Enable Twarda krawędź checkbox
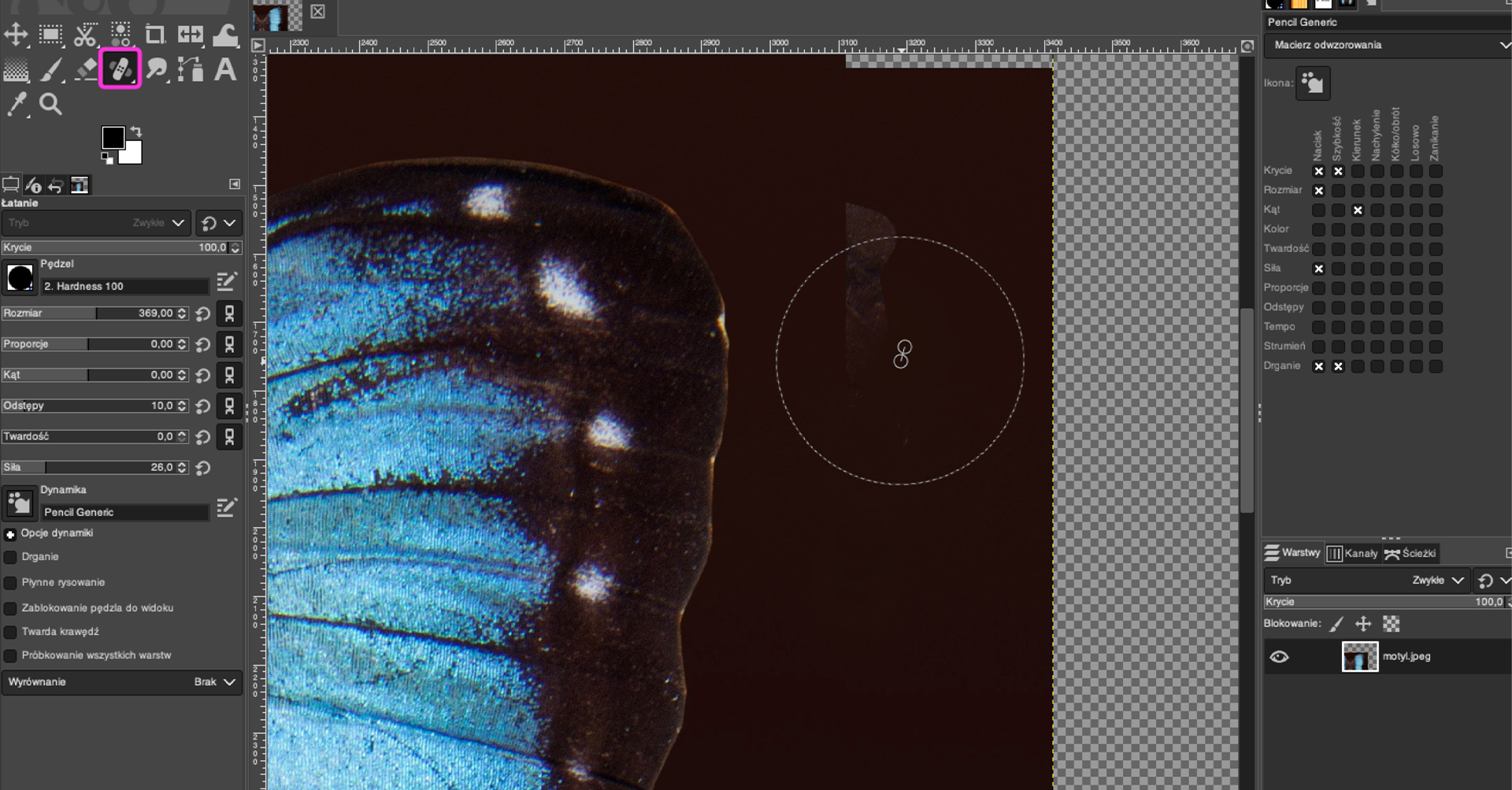Image resolution: width=1512 pixels, height=790 pixels. coord(10,632)
